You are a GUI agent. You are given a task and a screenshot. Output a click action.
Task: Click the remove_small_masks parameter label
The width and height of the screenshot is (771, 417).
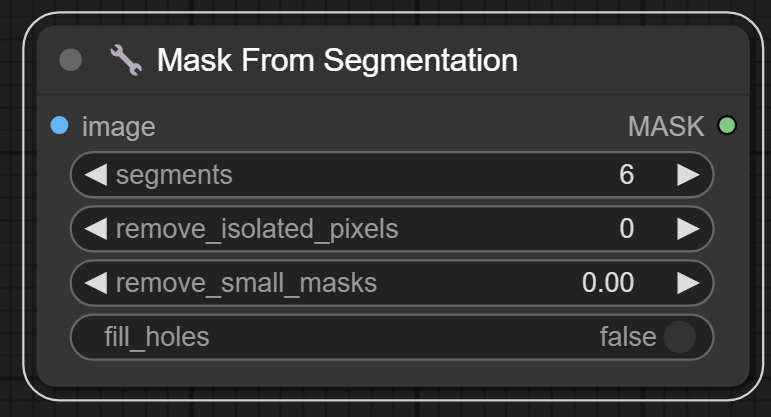pyautogui.click(x=246, y=283)
